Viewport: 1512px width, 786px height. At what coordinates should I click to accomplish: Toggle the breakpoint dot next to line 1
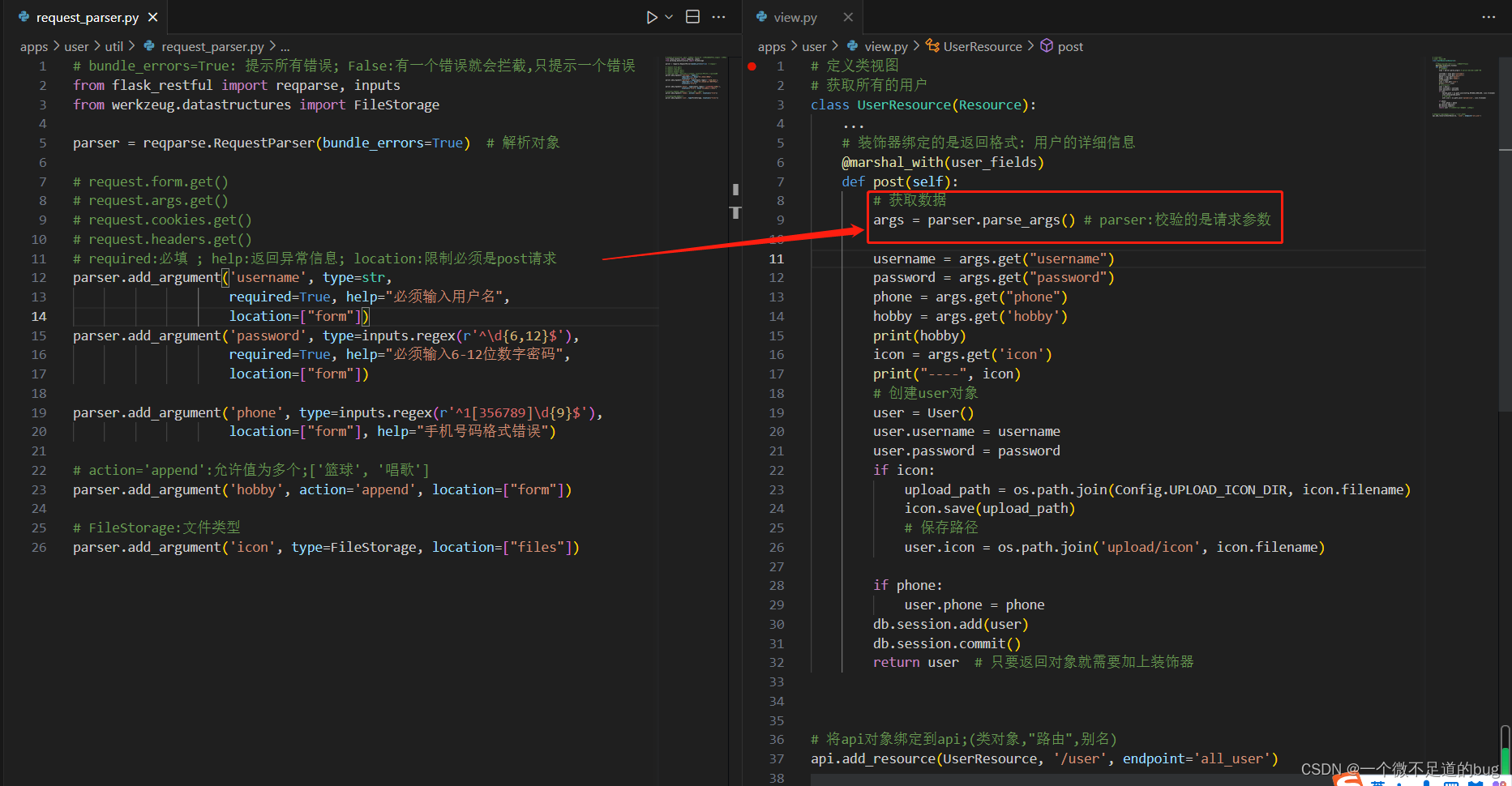tap(752, 66)
